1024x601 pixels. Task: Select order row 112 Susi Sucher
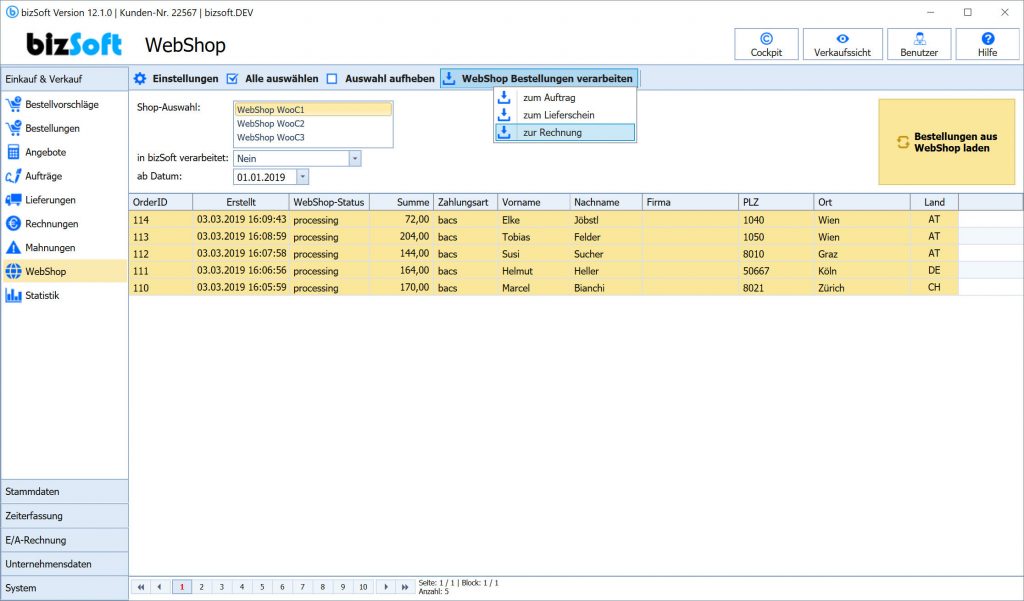(x=543, y=253)
